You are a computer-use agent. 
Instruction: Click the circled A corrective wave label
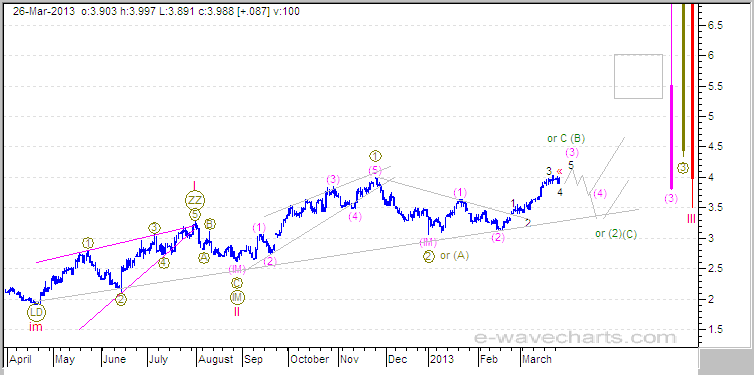point(204,258)
